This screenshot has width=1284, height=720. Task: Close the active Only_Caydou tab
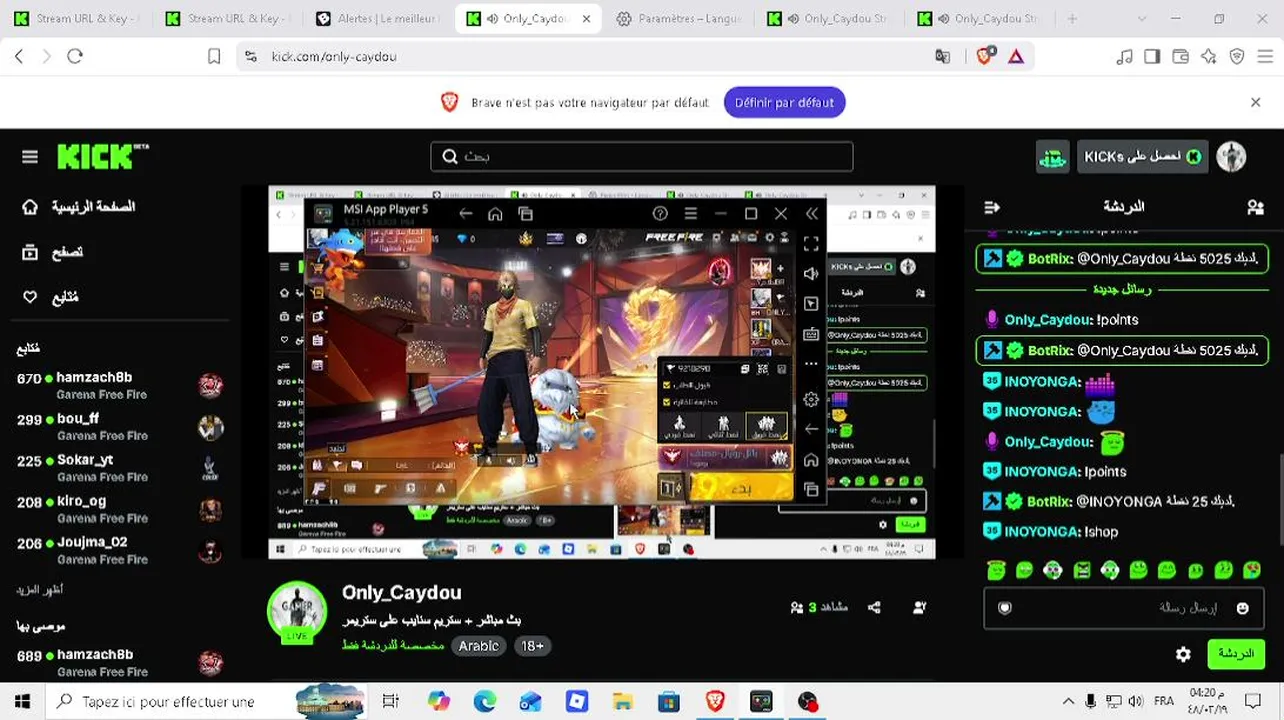[586, 19]
